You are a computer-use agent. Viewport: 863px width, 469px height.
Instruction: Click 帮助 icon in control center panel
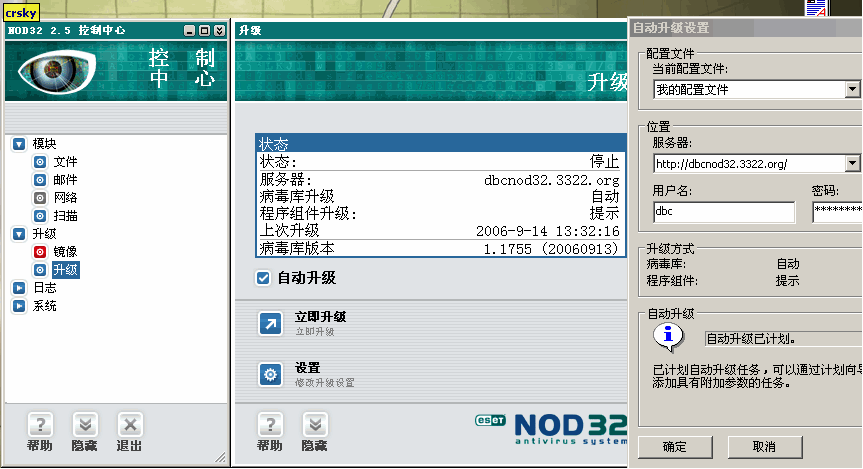click(40, 424)
